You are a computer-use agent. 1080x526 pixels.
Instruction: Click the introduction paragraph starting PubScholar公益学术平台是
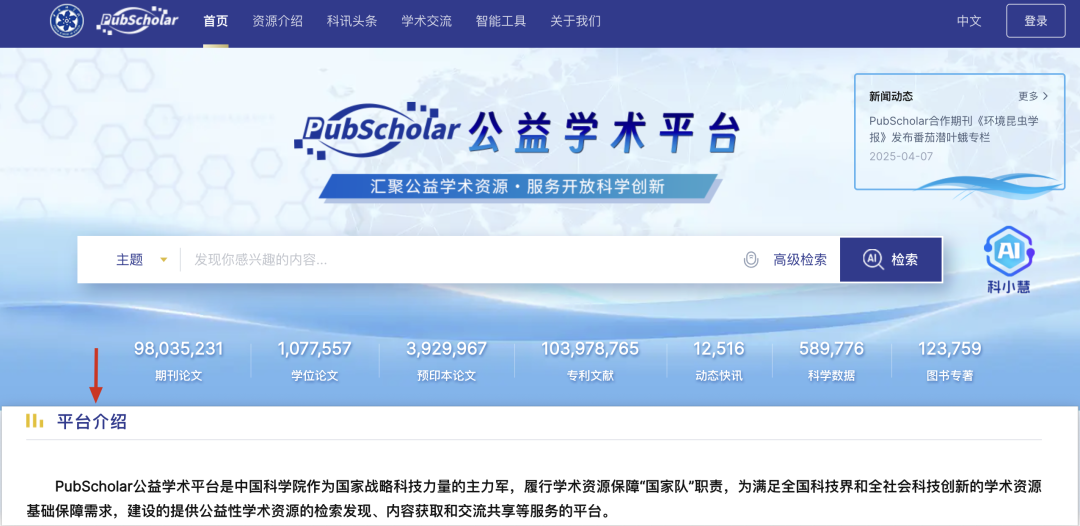534,499
